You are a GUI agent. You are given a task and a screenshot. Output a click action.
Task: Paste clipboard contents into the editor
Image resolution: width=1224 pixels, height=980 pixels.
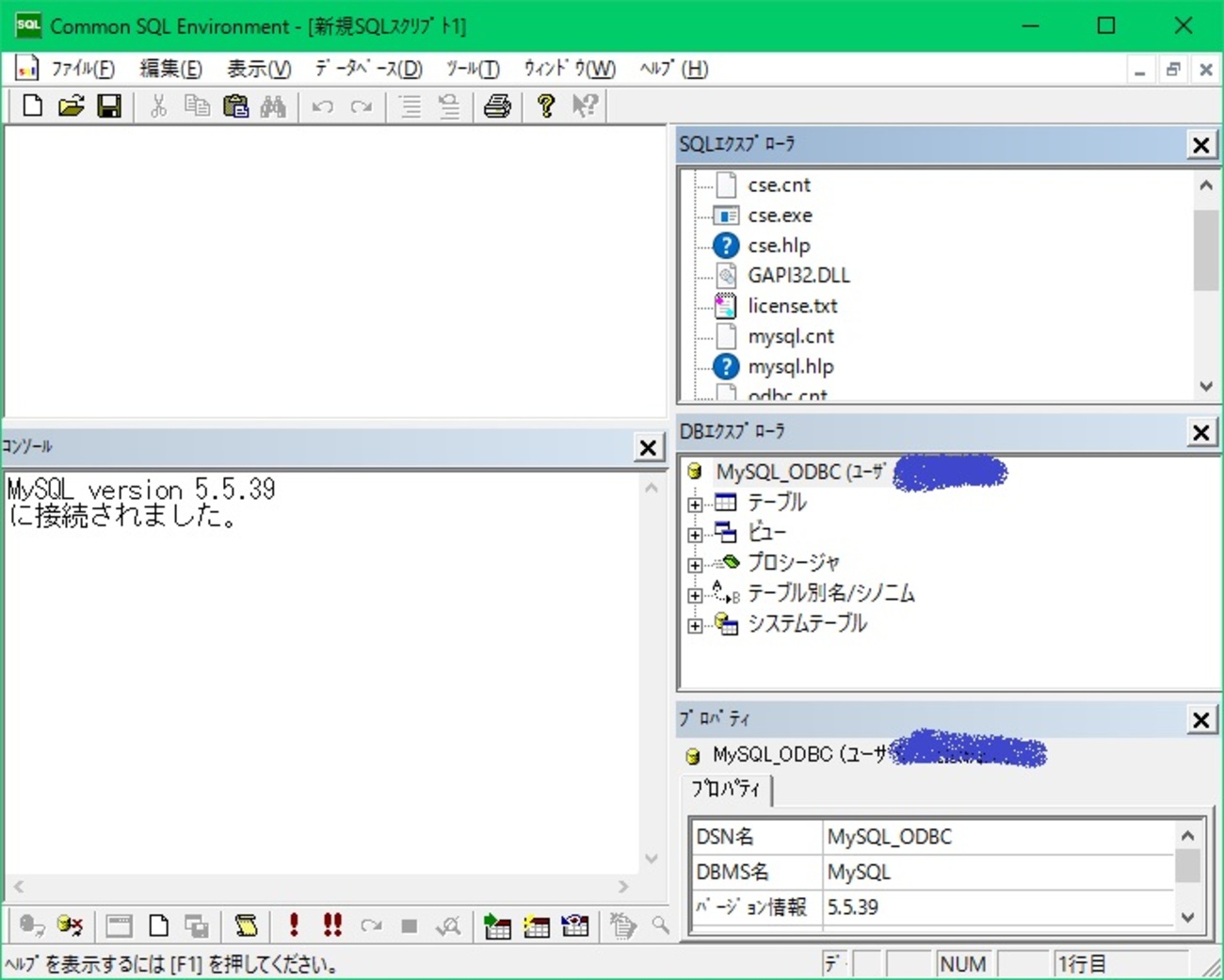235,106
